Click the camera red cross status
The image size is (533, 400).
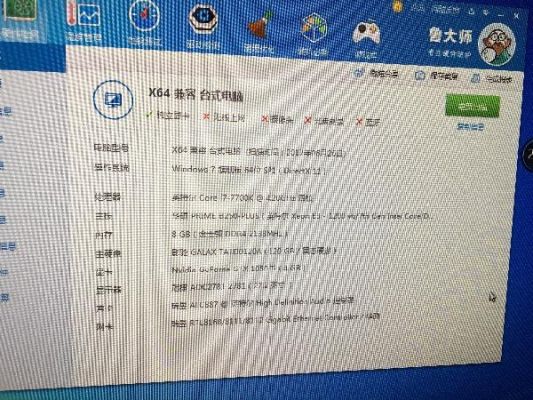(277, 119)
